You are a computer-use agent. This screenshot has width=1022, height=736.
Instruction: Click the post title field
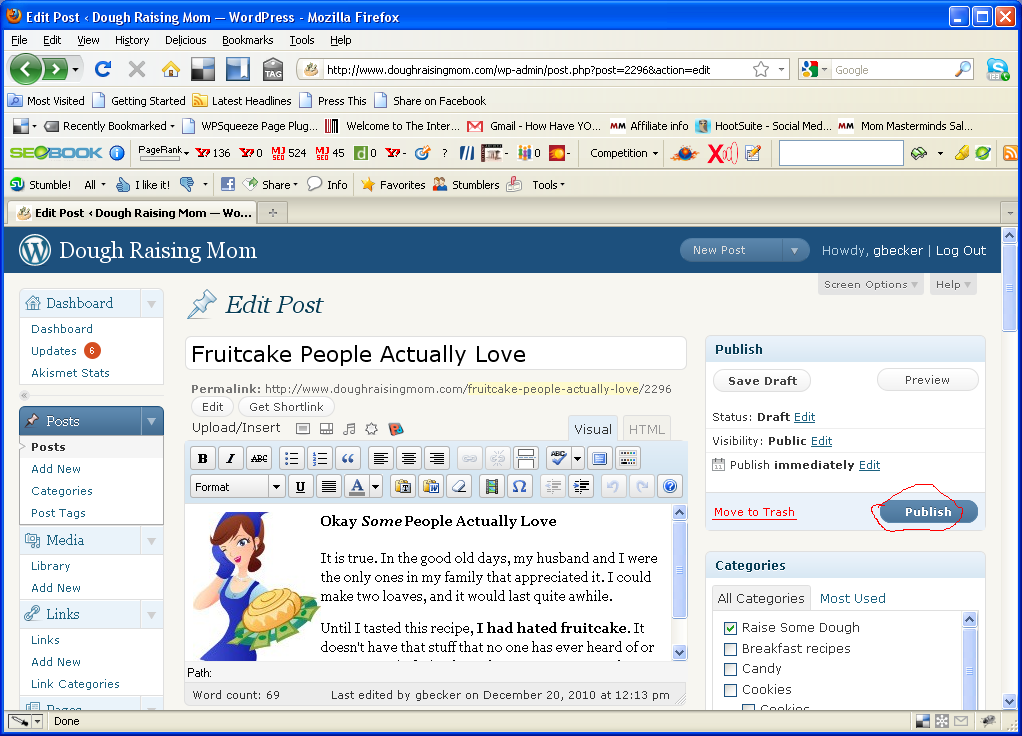click(x=435, y=354)
